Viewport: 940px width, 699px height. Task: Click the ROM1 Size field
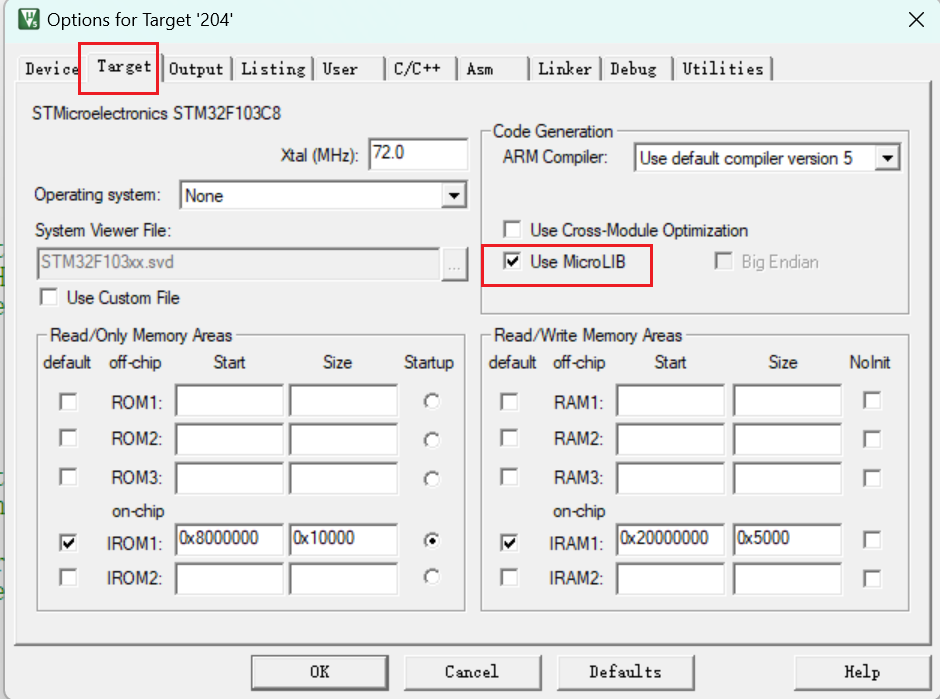[x=344, y=400]
